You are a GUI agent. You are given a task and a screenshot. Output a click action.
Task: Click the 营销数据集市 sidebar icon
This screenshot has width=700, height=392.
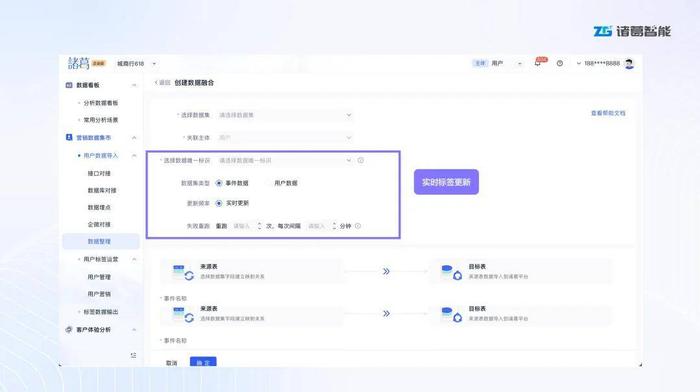pyautogui.click(x=69, y=138)
